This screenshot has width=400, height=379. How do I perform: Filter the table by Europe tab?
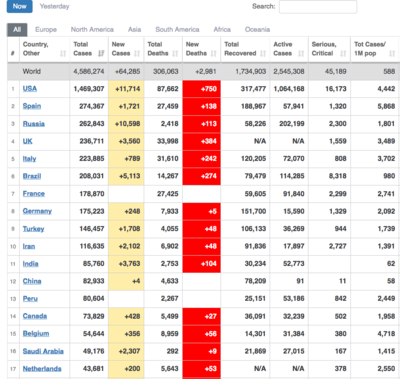46,29
